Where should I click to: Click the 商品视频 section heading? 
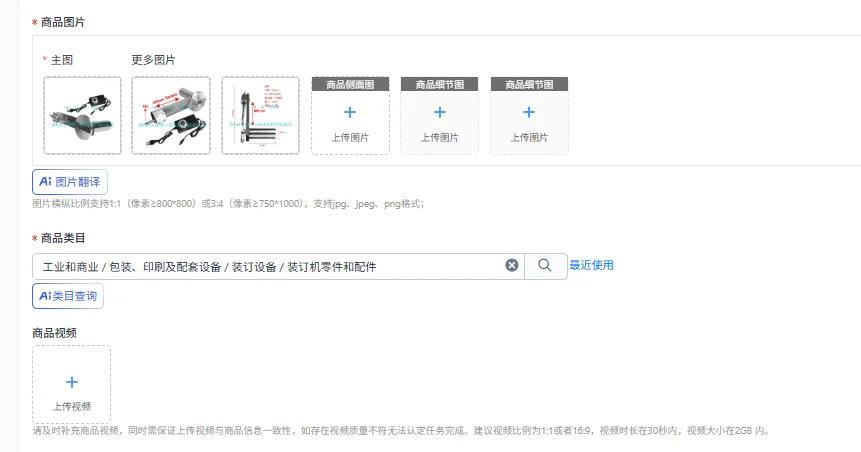tap(54, 333)
